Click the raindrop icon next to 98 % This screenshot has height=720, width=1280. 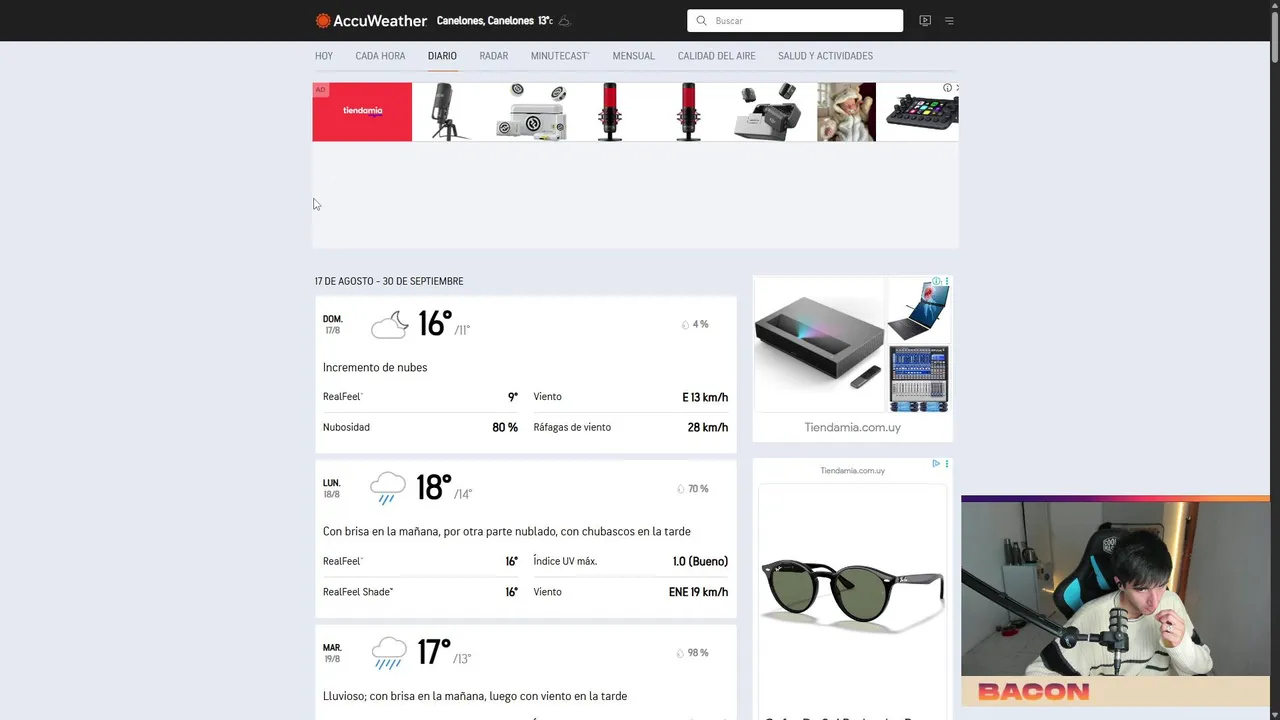point(680,653)
